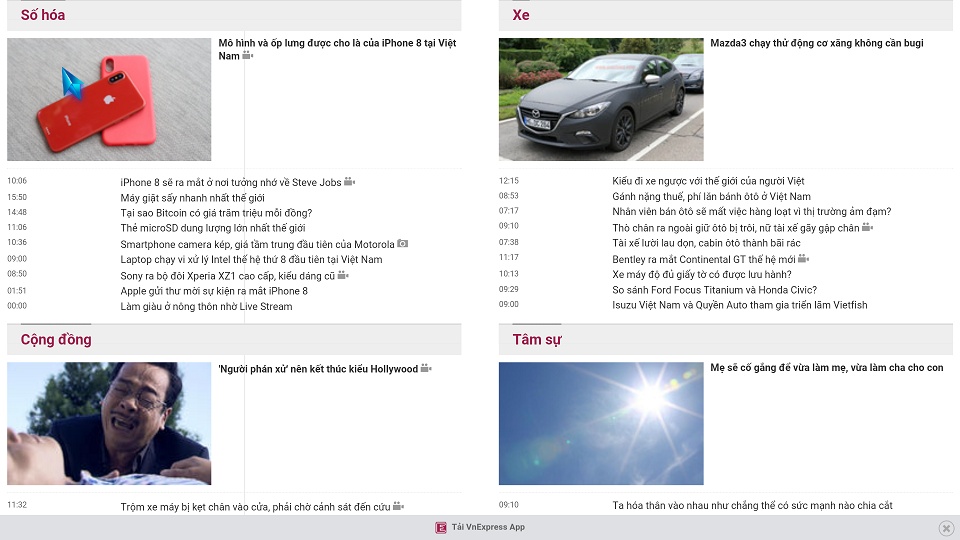
Task: Open 'Apple gửi thư mời sự kiện ra mắt iPhone 8'
Action: tap(214, 291)
